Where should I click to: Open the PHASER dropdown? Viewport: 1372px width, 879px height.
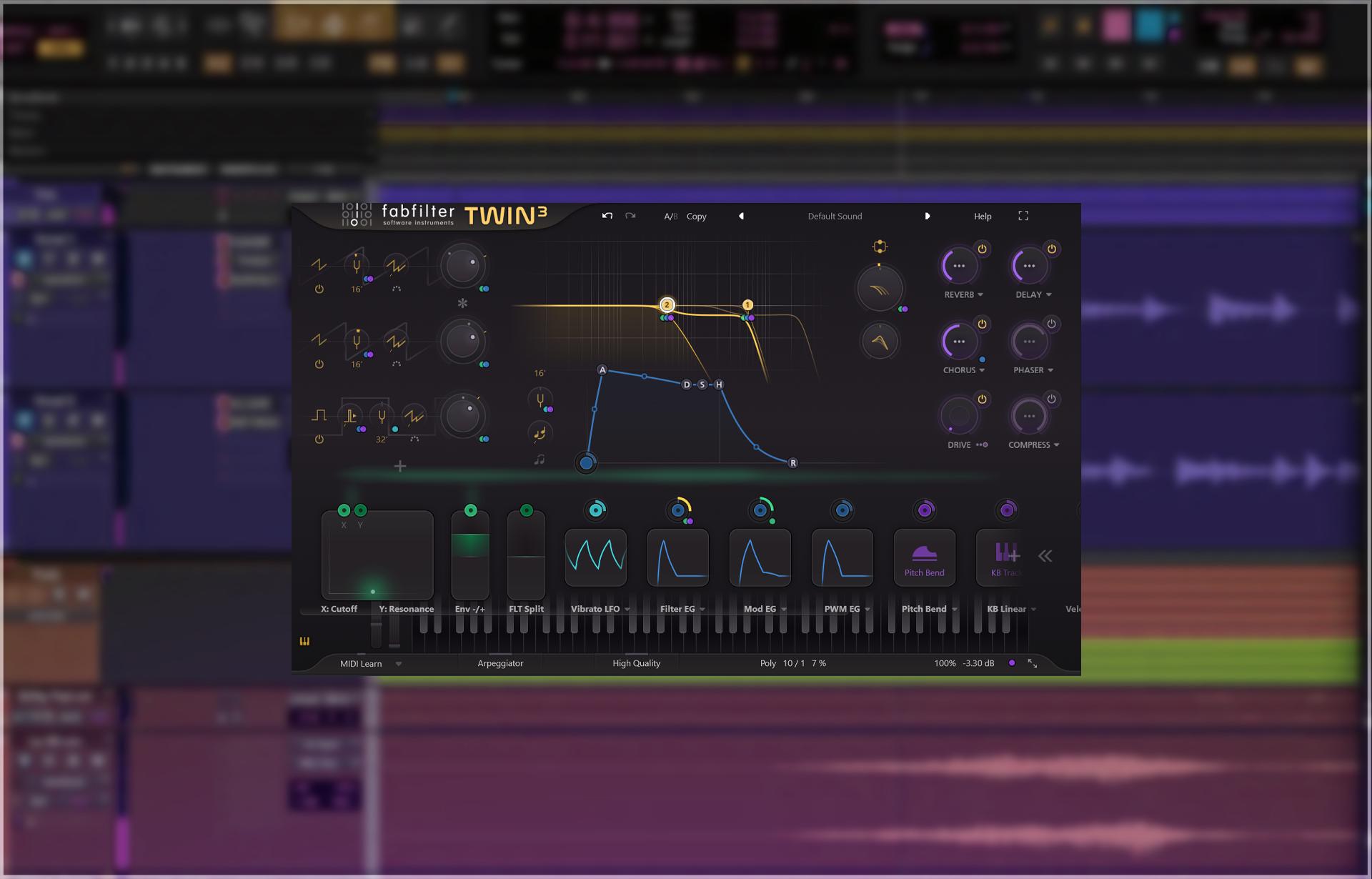coord(1033,370)
